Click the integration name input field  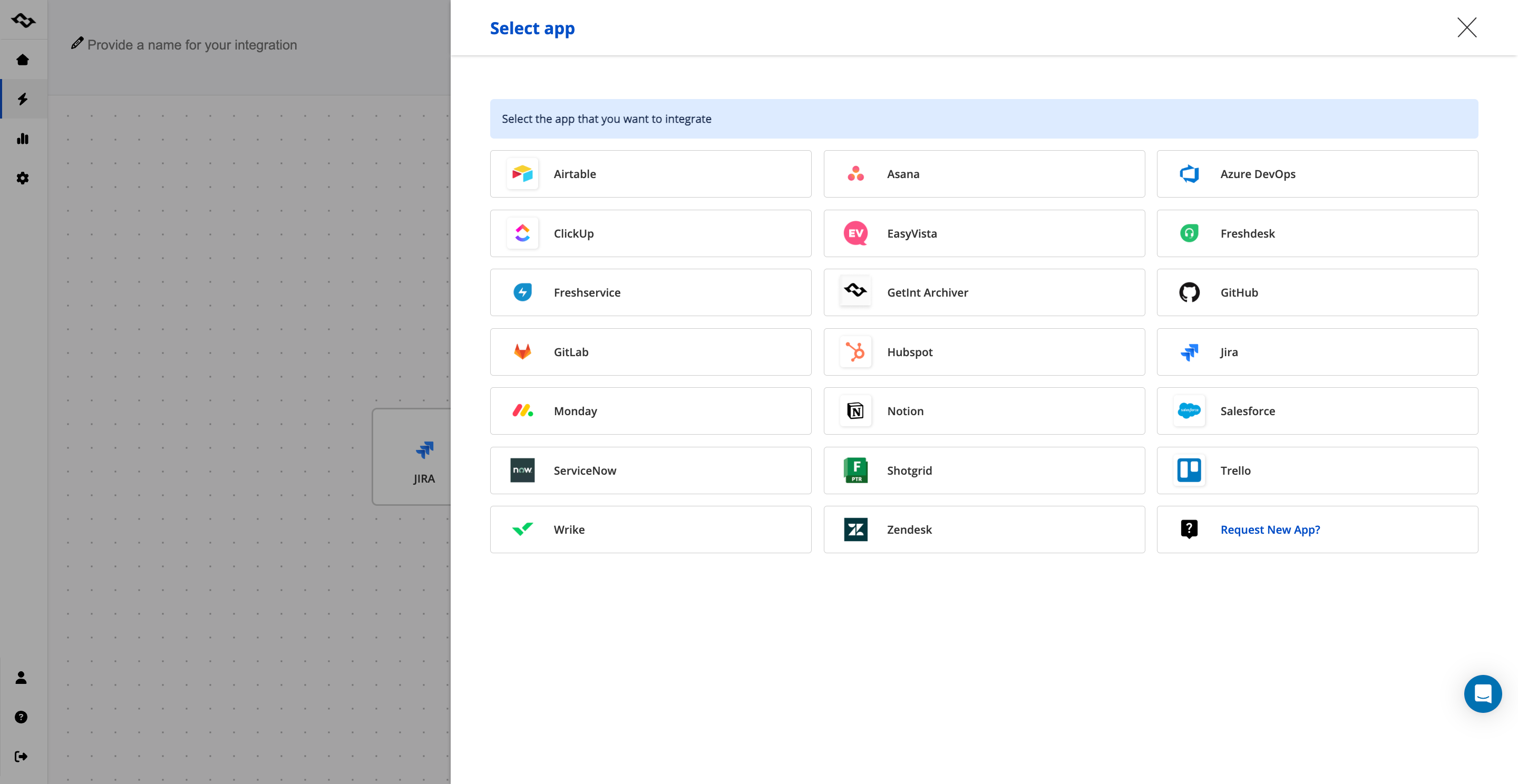pos(192,45)
